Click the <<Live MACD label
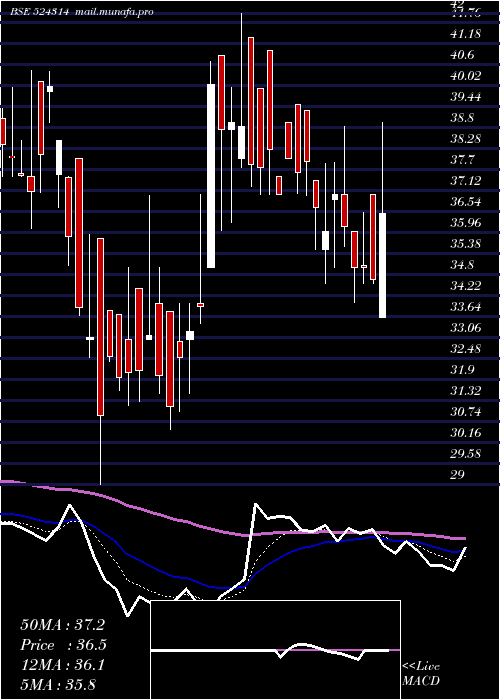This screenshot has width=500, height=700. click(x=421, y=673)
